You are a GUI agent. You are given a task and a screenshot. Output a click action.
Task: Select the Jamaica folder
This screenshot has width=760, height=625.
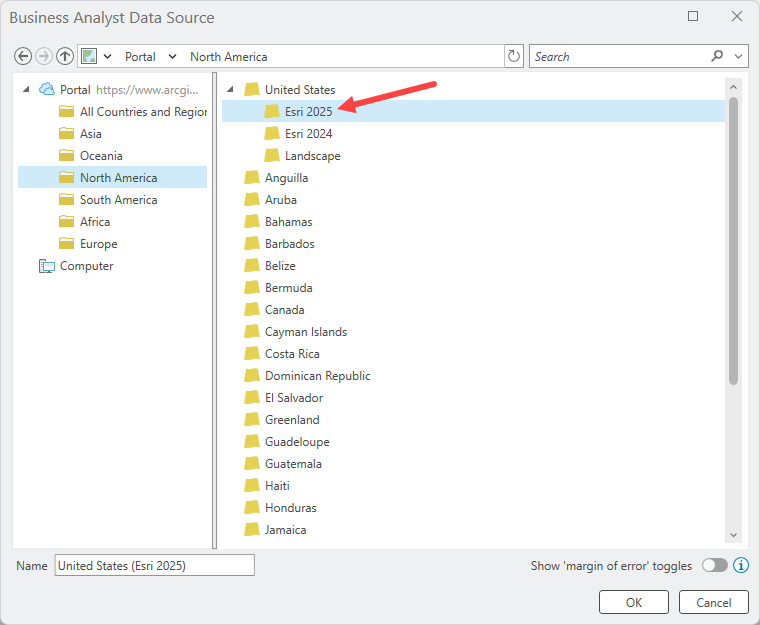275,530
